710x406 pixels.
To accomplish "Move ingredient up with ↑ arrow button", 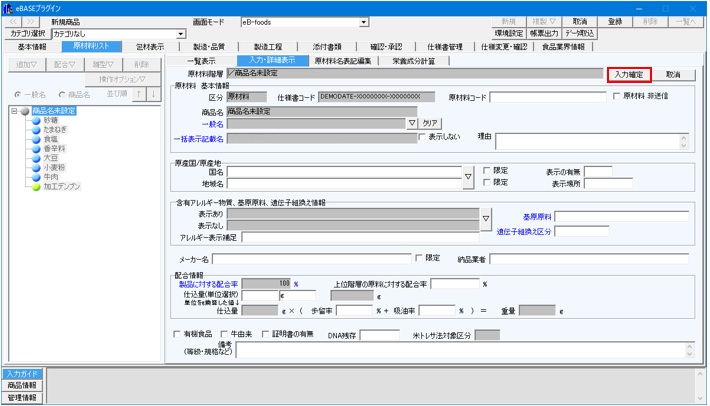I will pos(139,94).
